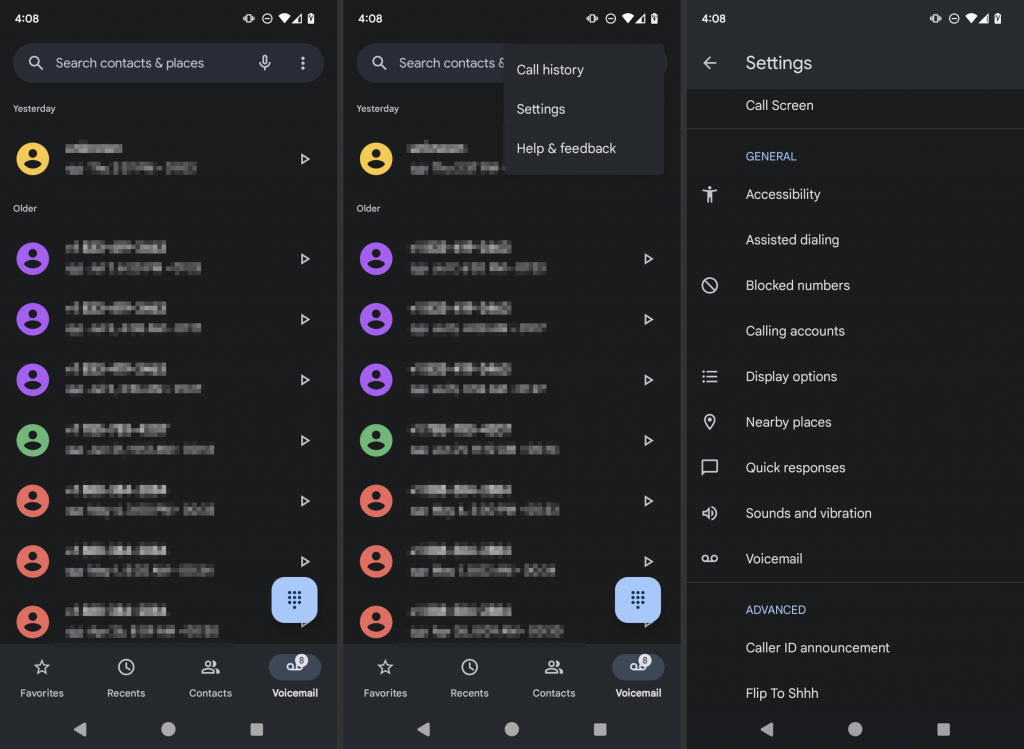Switch to the Favorites tab

pos(42,678)
